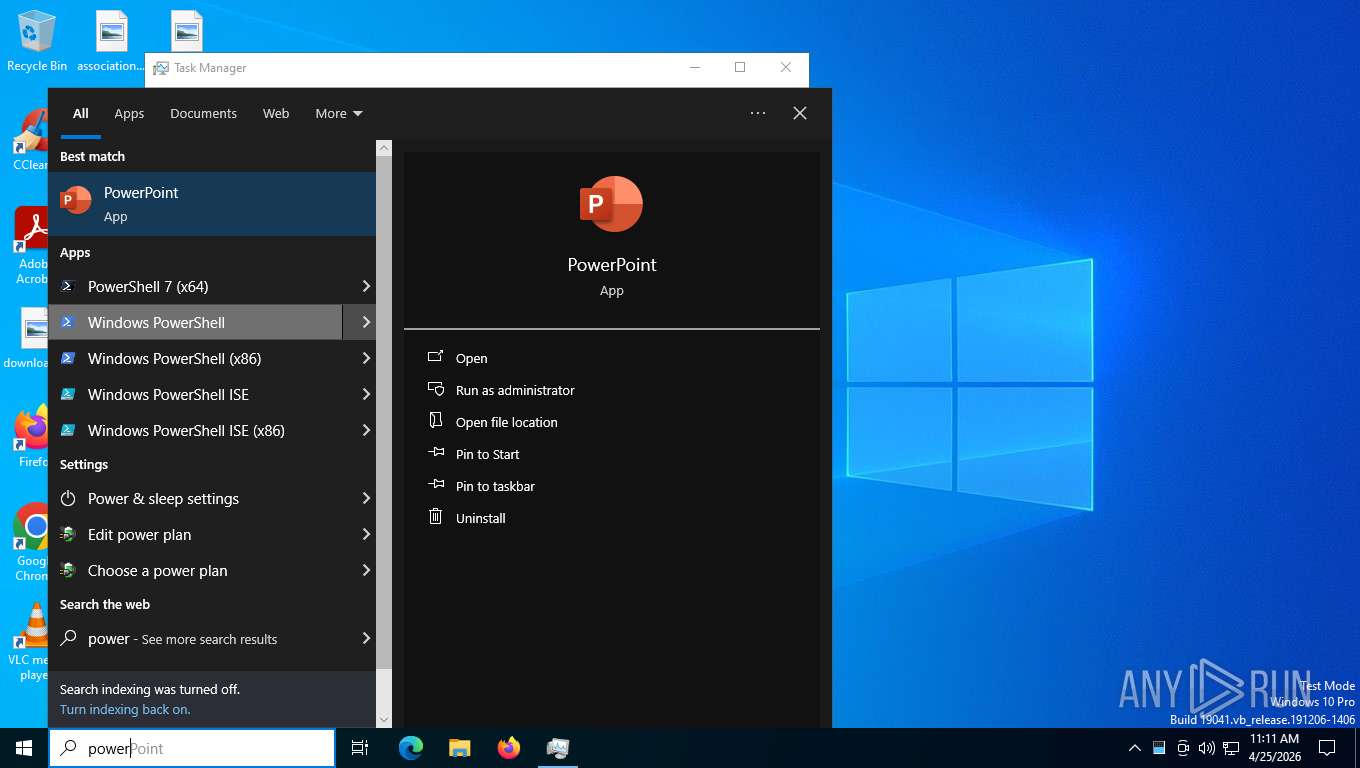Expand the Edit power plan arrow
1360x768 pixels.
pos(366,534)
